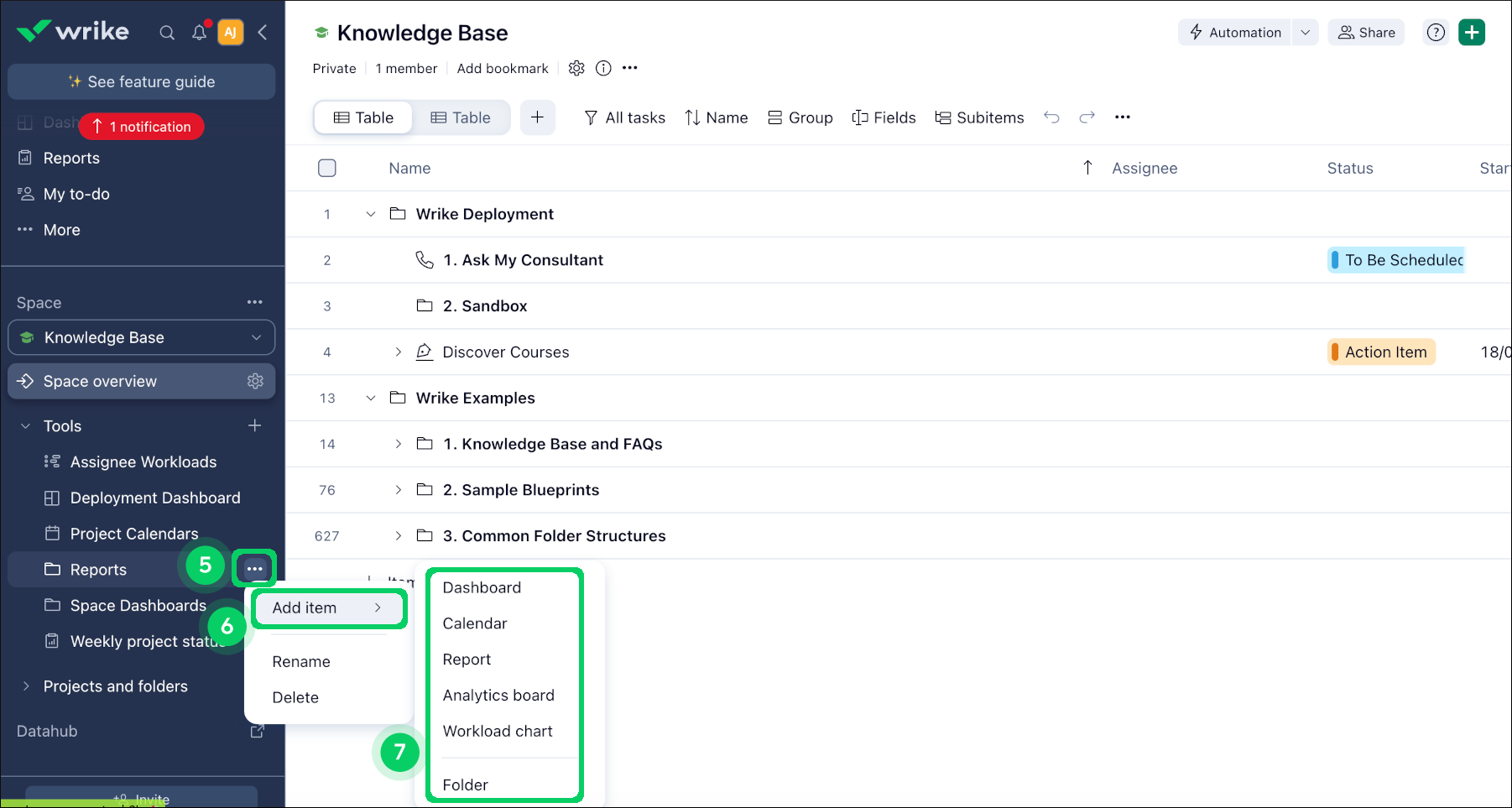The image size is (1512, 808).
Task: Collapse the Wrike Deployment folder row
Action: (x=371, y=214)
